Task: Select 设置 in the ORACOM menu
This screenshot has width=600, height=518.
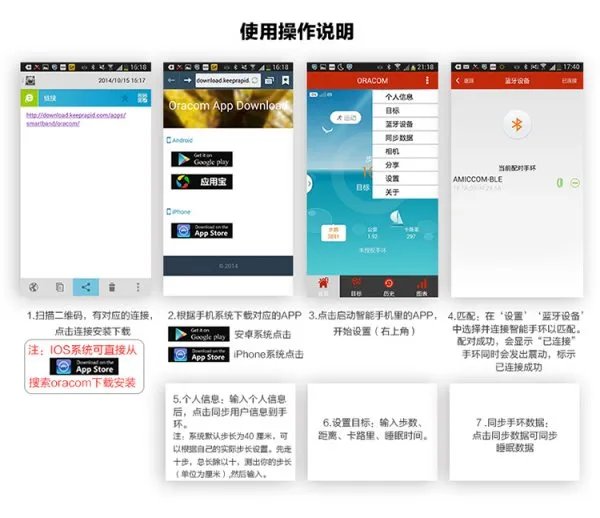Action: (405, 178)
